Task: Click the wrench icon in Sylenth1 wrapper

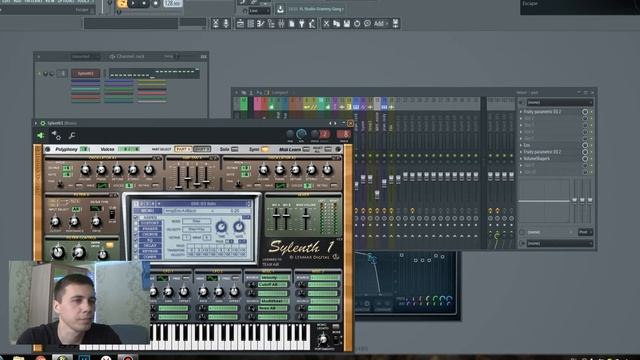Action: point(72,135)
